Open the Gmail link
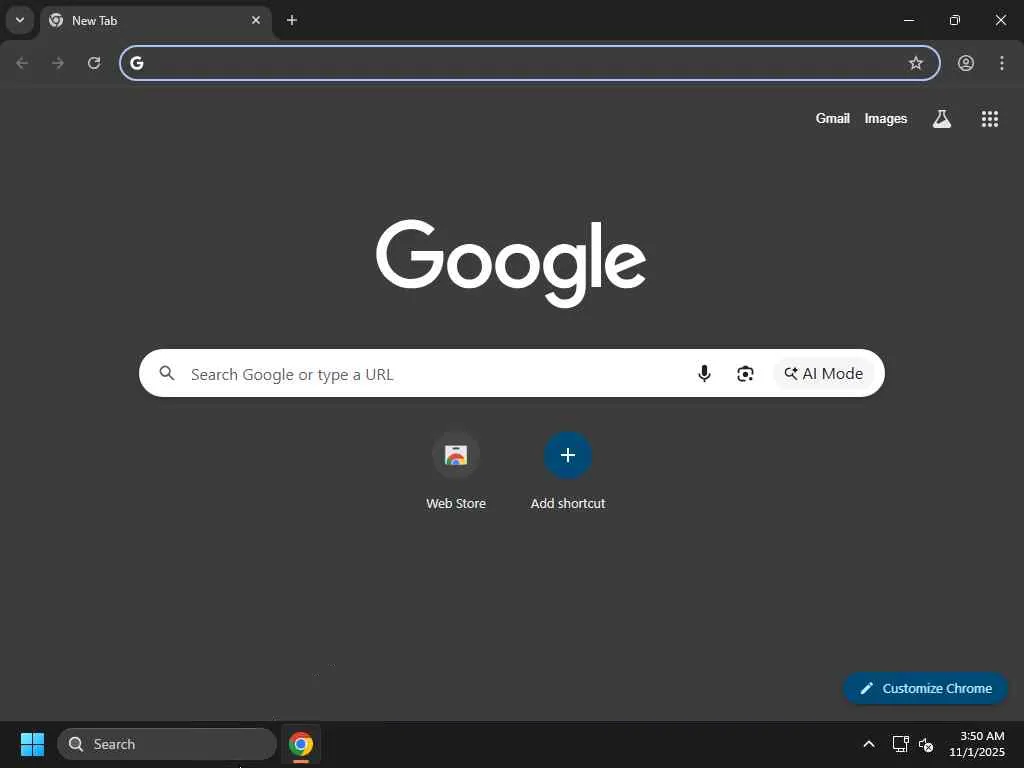 point(832,118)
